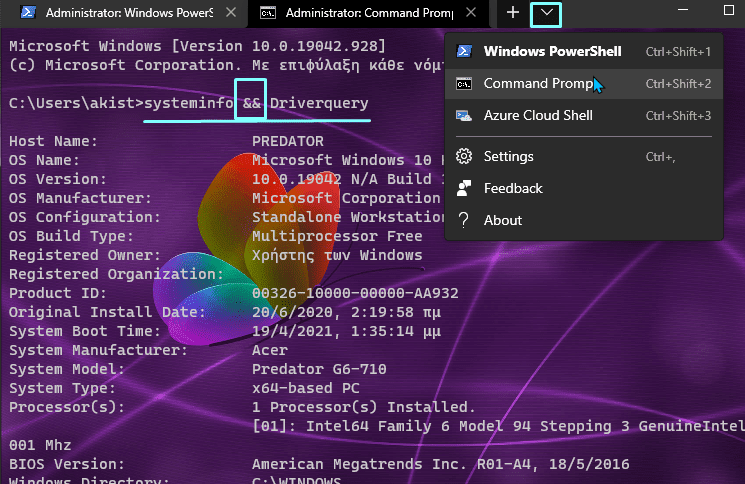The height and width of the screenshot is (484, 745).
Task: Add a new tab with plus button
Action: coord(513,12)
